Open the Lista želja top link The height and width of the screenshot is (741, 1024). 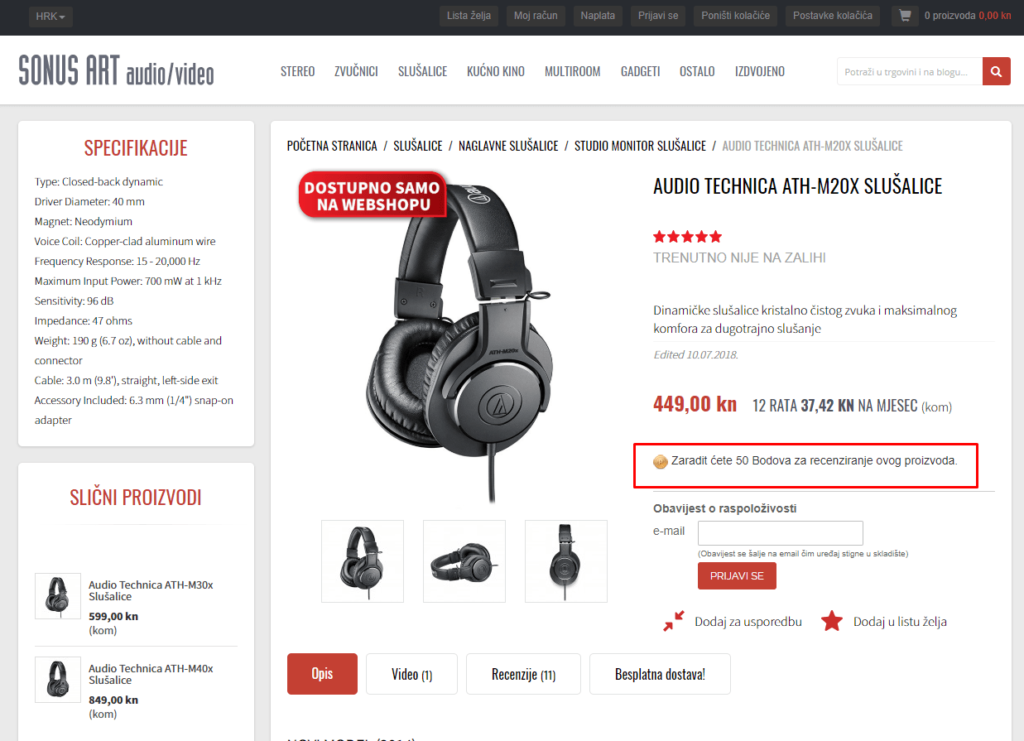point(468,16)
